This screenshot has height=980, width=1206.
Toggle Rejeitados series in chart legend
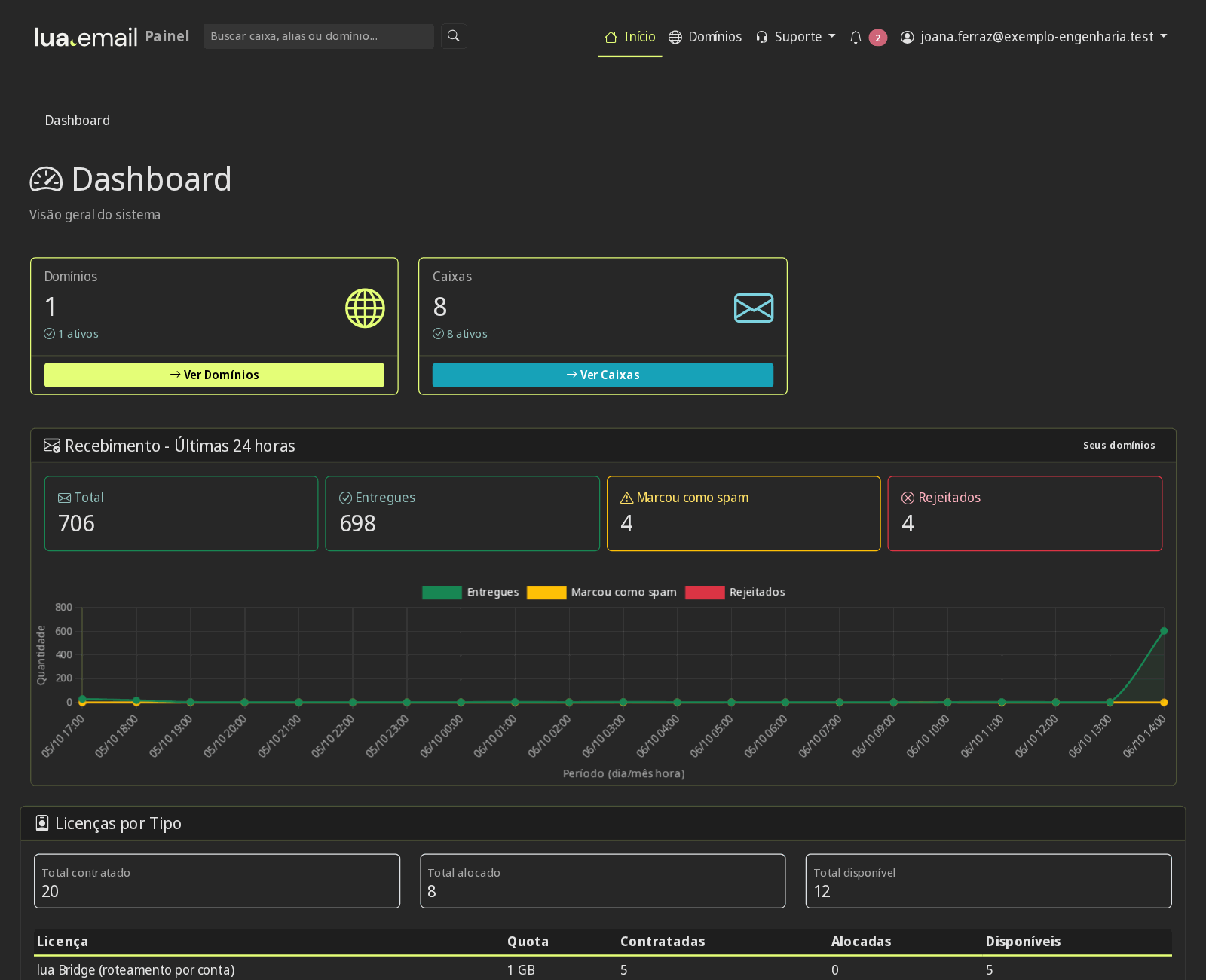point(735,592)
